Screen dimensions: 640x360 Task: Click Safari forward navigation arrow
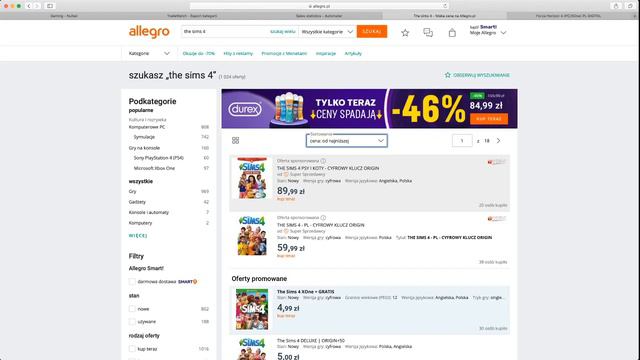(37, 6)
